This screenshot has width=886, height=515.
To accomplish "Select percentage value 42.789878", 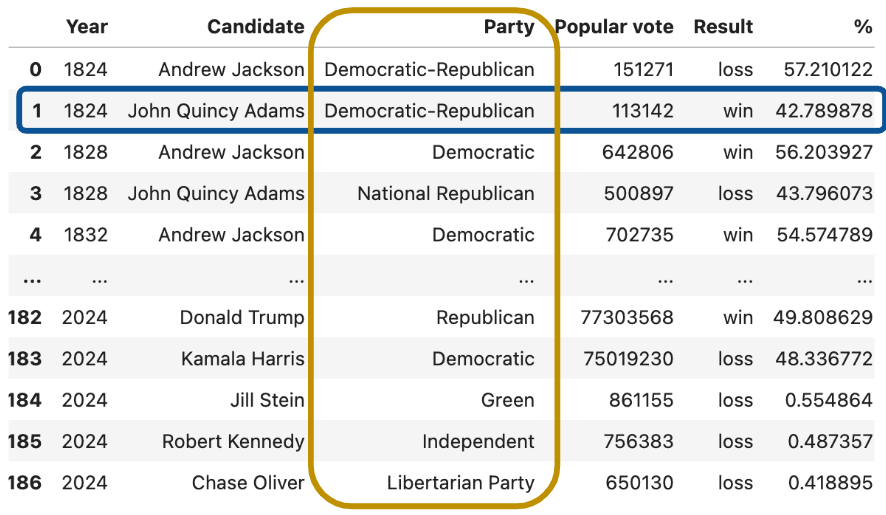I will pos(823,111).
